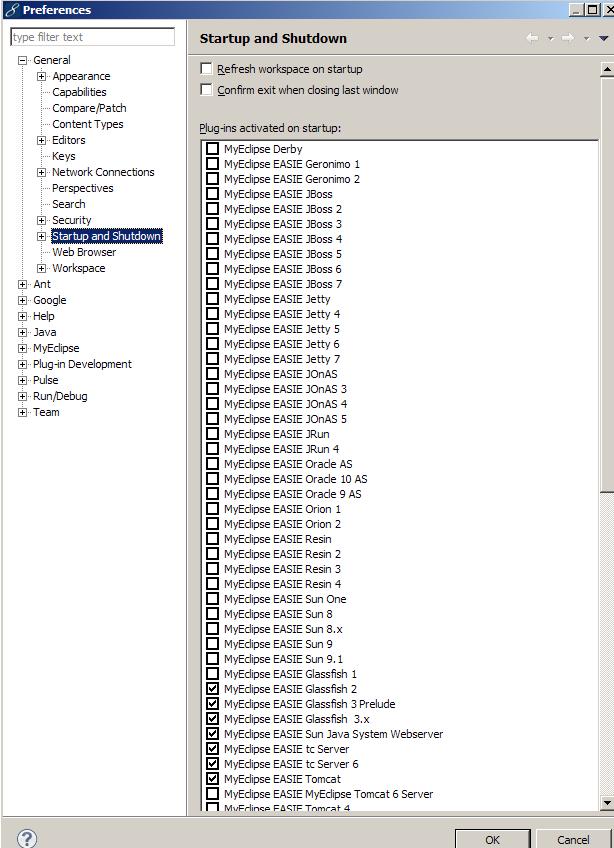The height and width of the screenshot is (848, 614).
Task: Select MyEclipse EASIE Oracle 9 AS row
Action: (293, 494)
